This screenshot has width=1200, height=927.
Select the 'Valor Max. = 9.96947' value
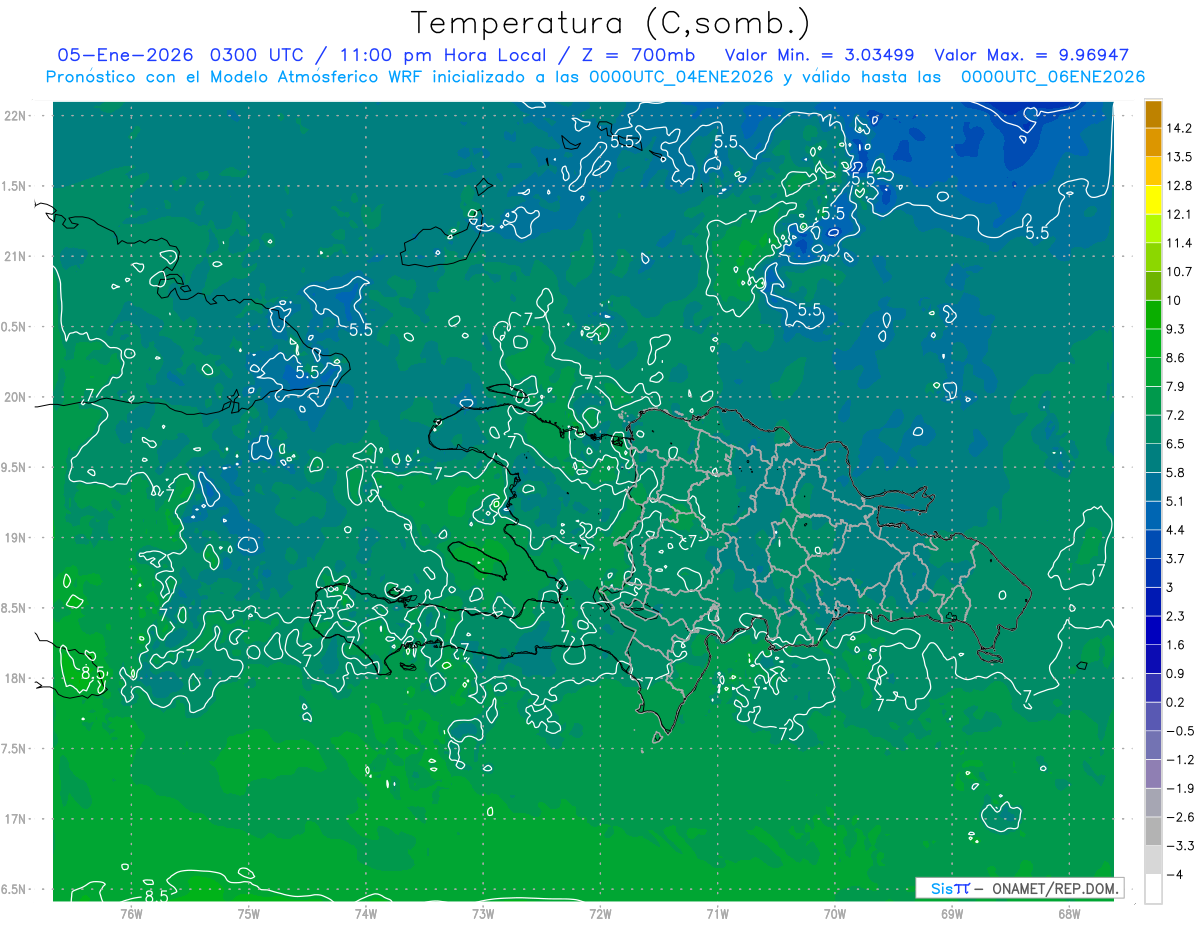pos(1032,55)
